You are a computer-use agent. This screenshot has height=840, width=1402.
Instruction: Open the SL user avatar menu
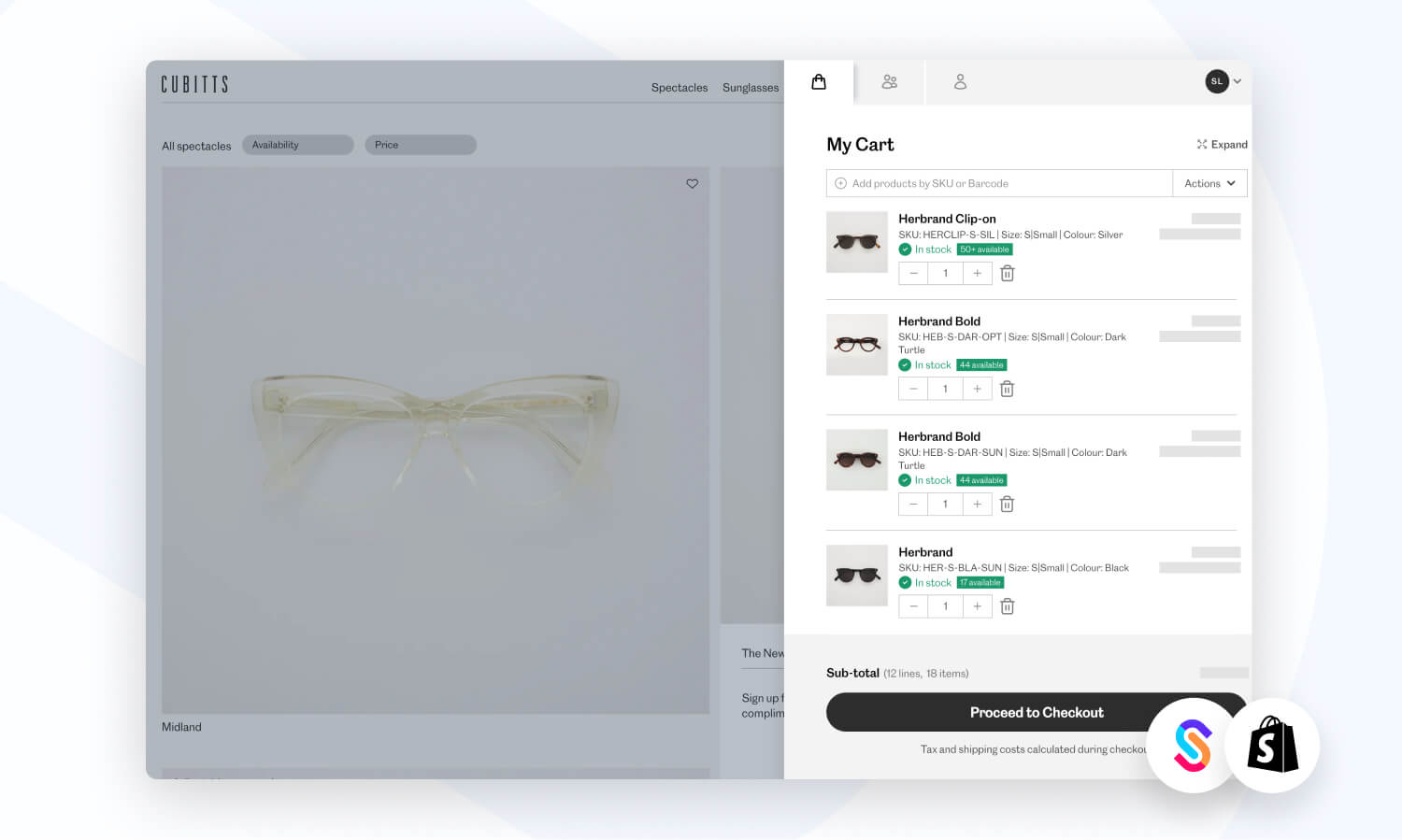1223,81
